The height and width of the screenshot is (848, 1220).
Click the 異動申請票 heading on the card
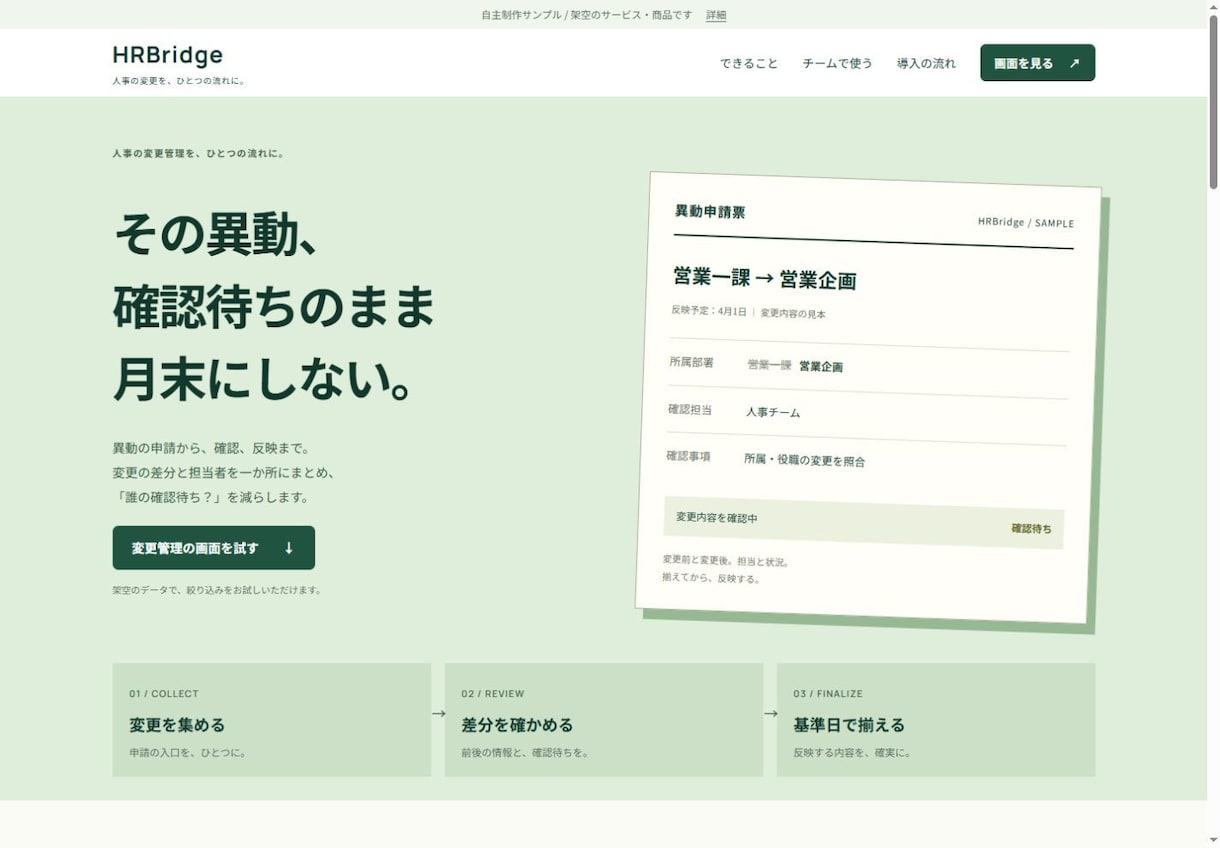[710, 212]
